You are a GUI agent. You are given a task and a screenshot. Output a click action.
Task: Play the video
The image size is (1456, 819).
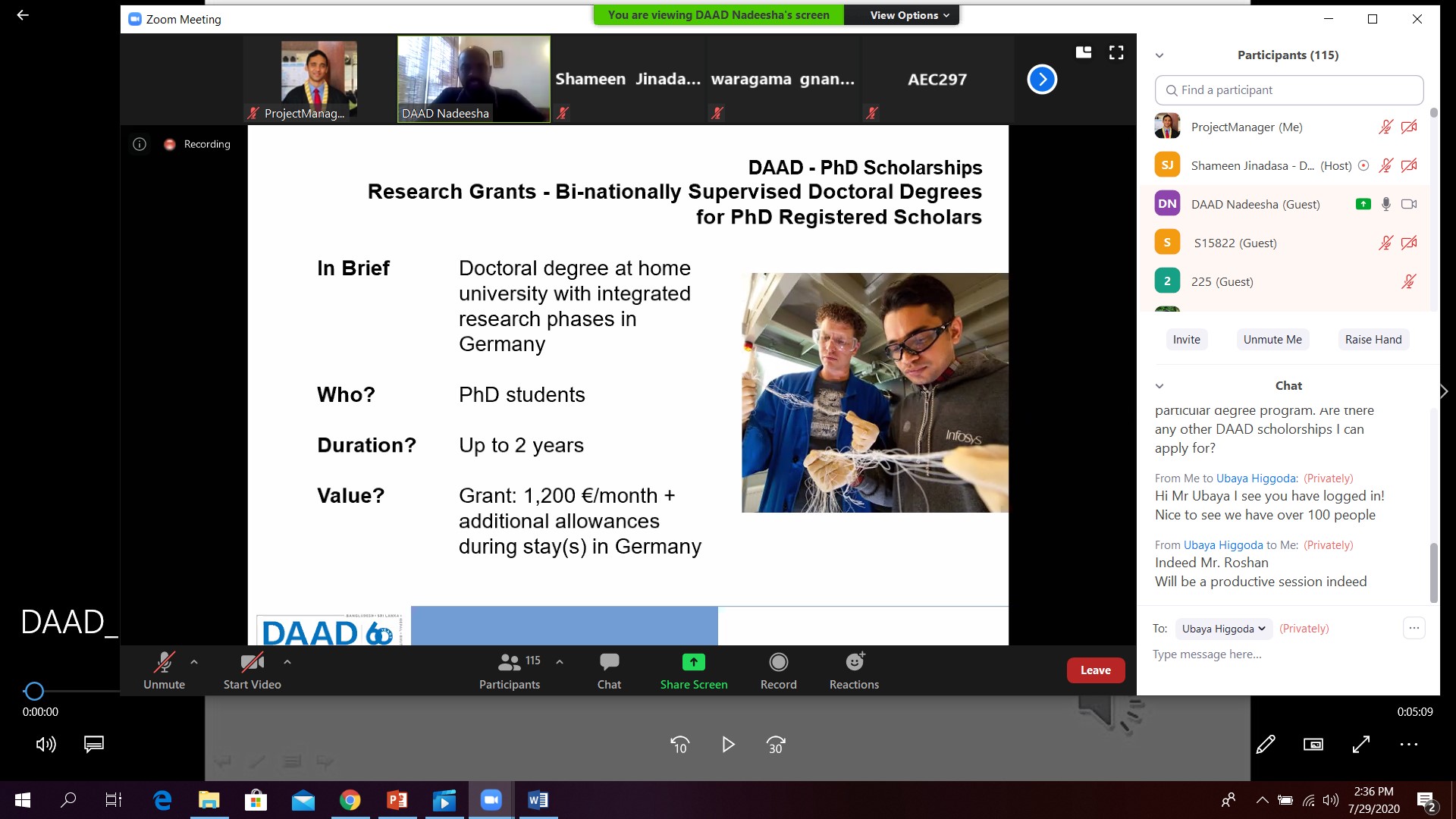tap(728, 745)
